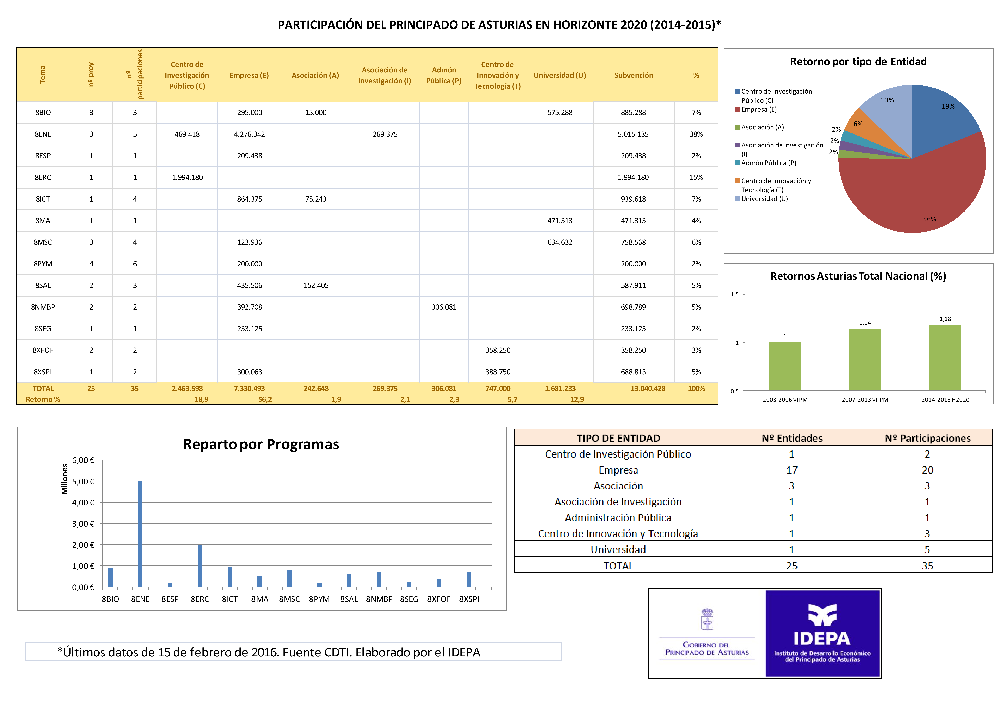The width and height of the screenshot is (1000, 707).
Task: Click the '100%' total cell
Action: 696,388
